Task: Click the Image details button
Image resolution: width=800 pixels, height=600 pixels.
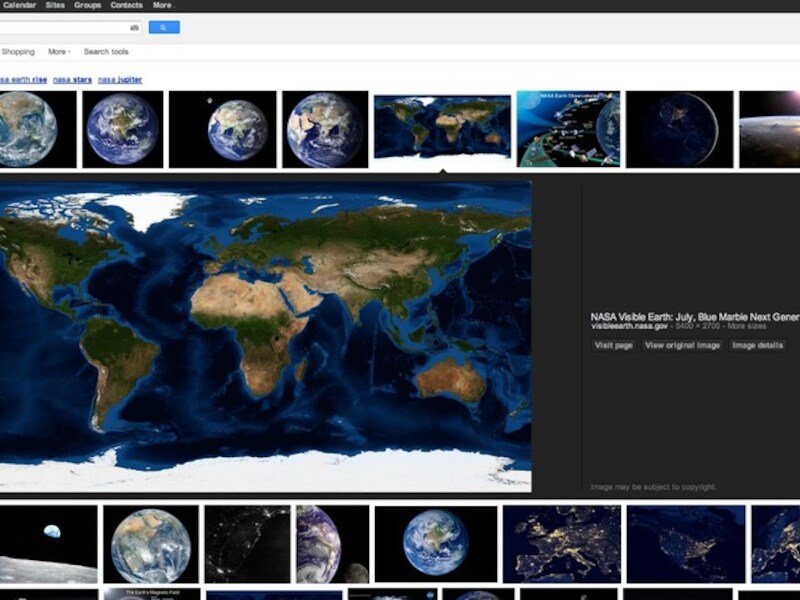Action: click(x=758, y=345)
